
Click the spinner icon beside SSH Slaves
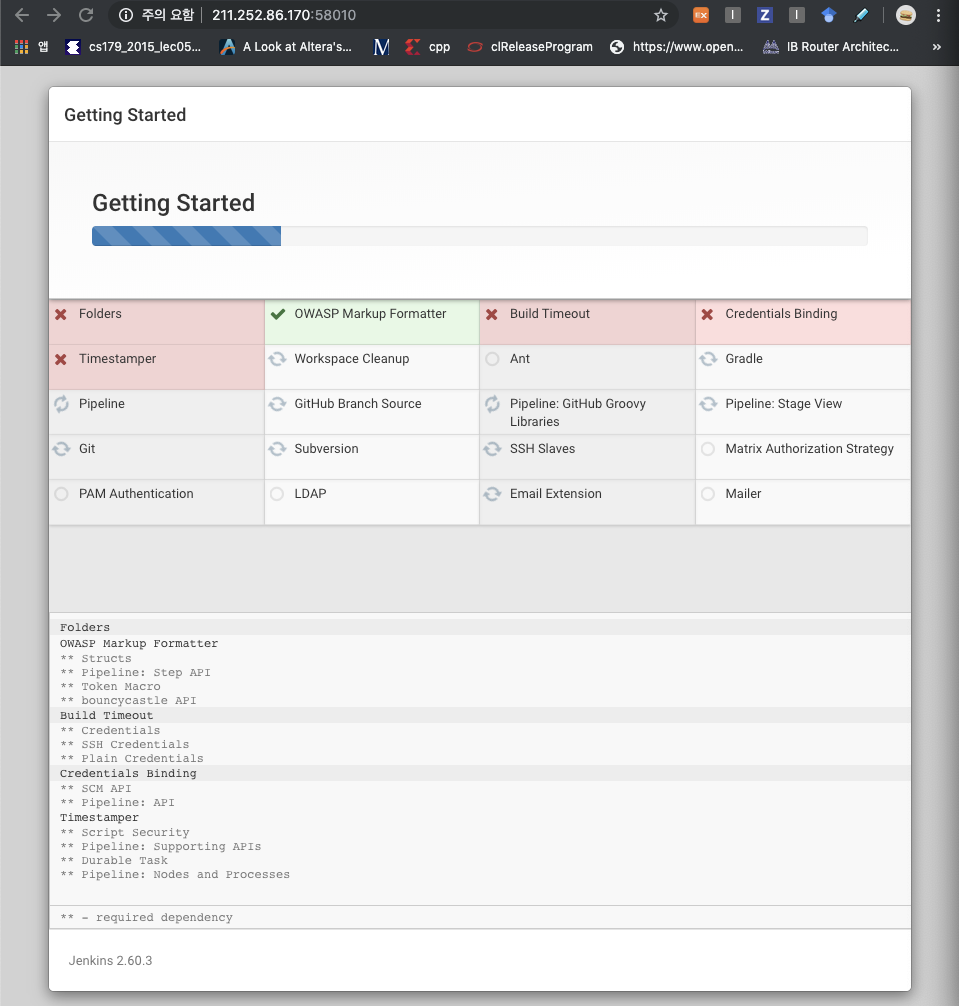coord(492,448)
